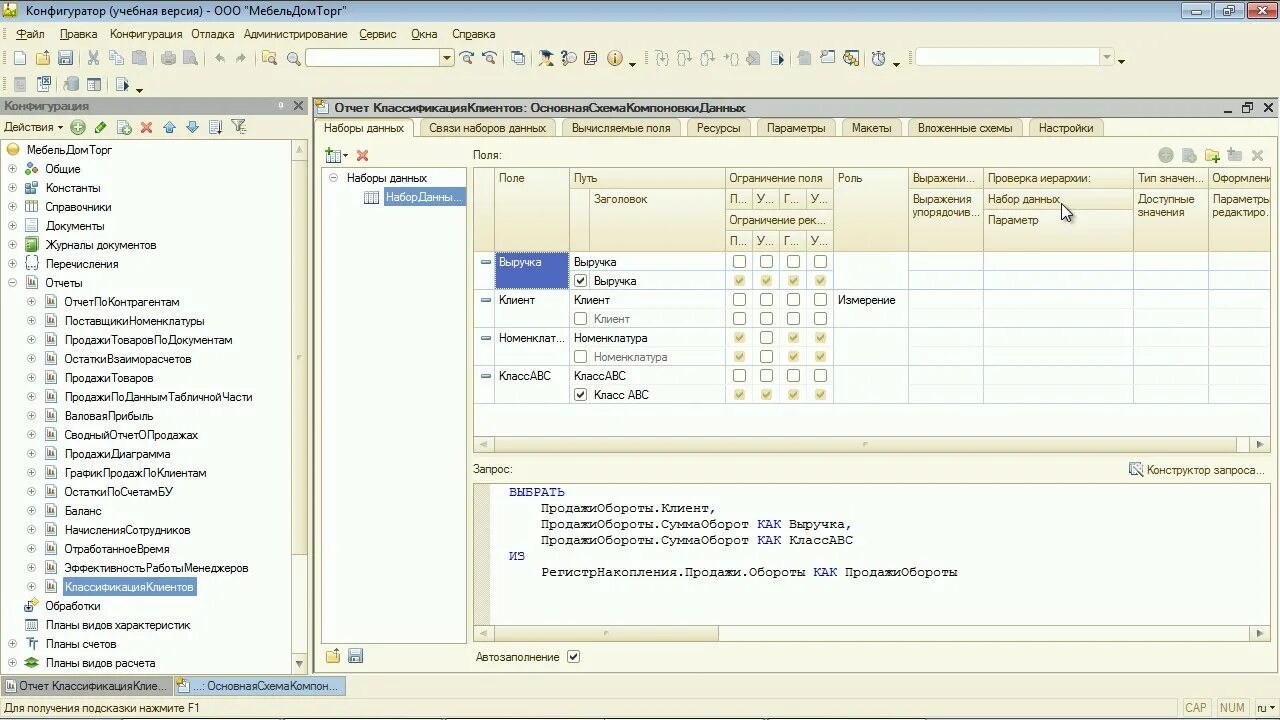Screen dimensions: 1280x720
Task: Expand the Справочники tree node
Action: coord(12,207)
